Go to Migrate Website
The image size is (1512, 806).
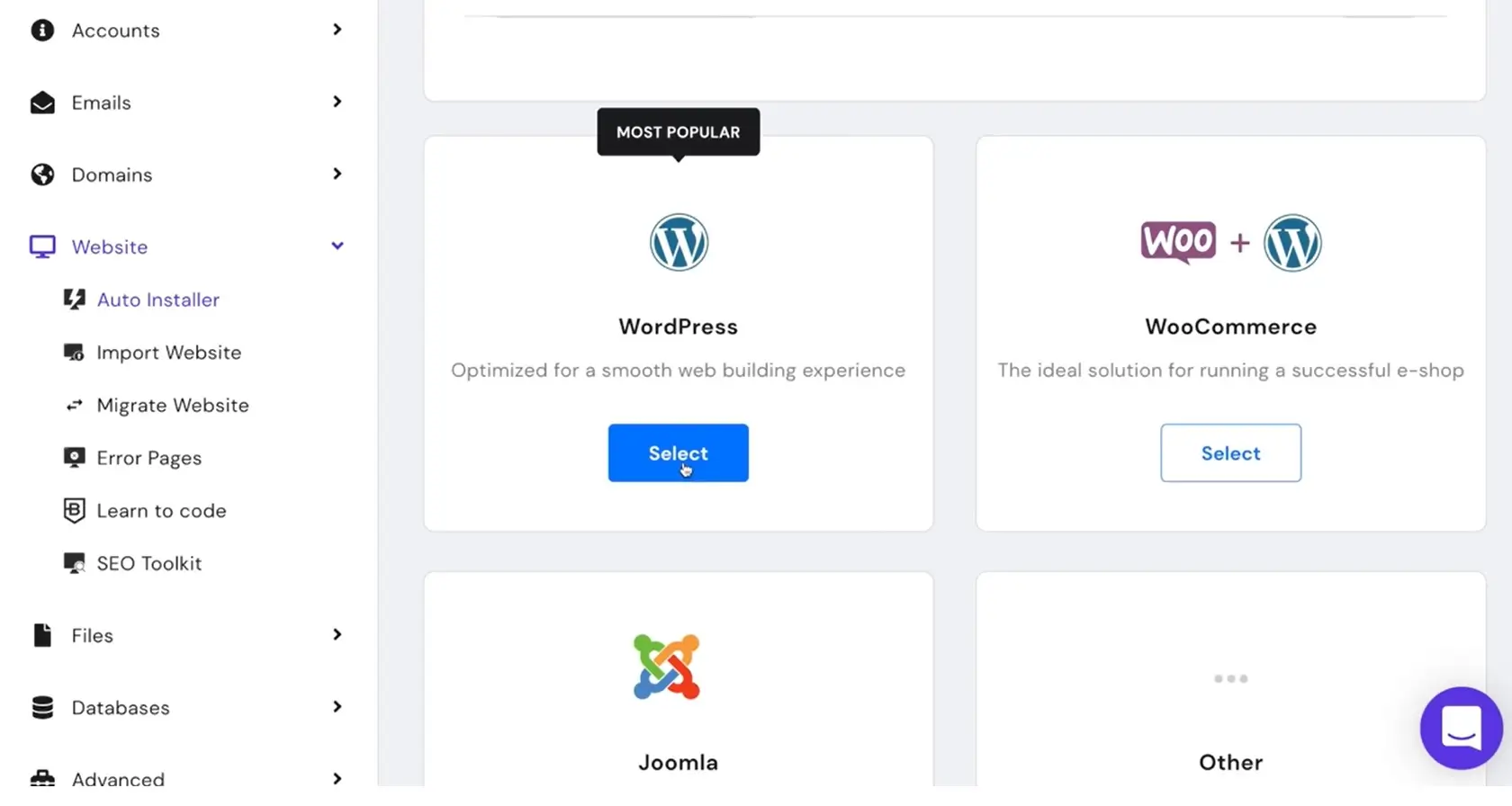click(172, 406)
